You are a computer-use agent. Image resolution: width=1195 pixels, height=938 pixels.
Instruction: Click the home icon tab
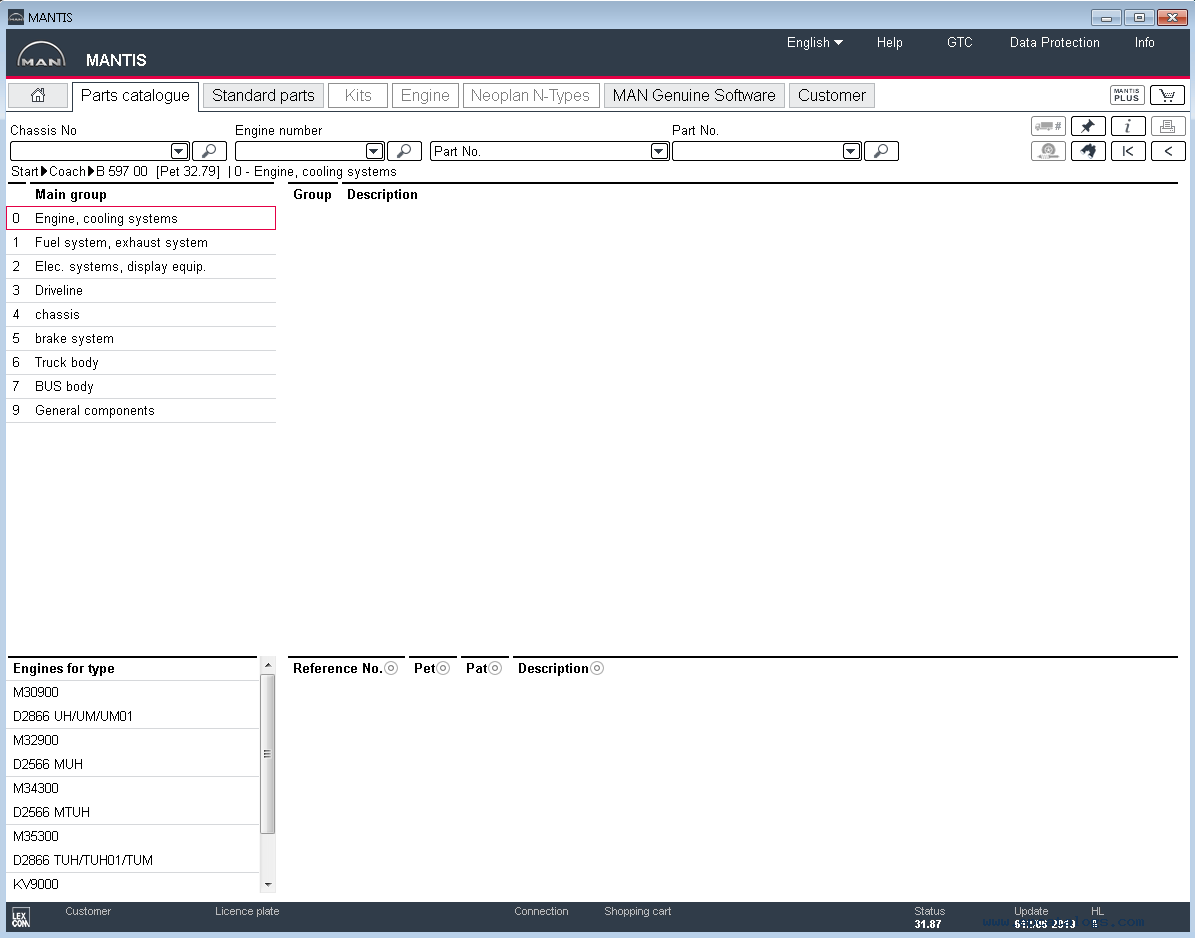click(38, 95)
